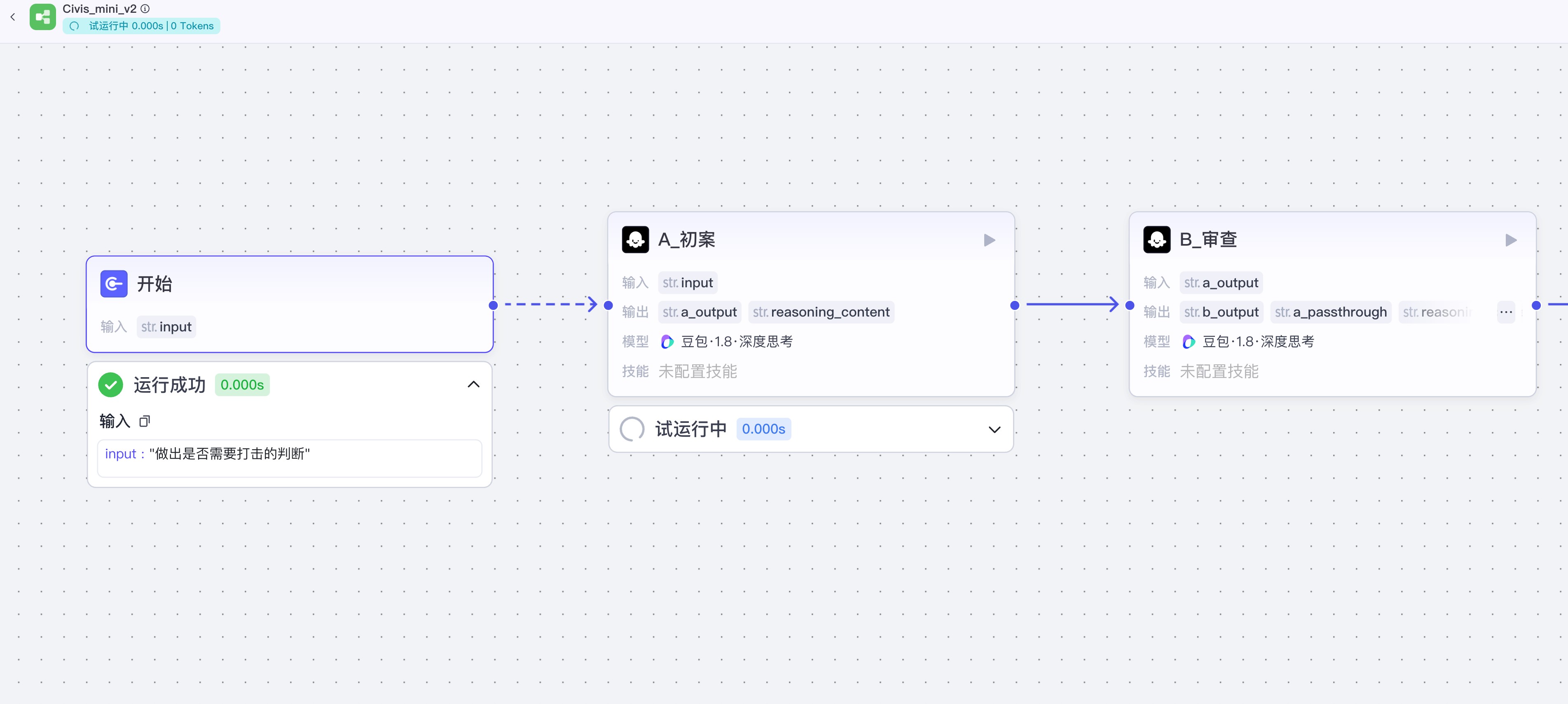The height and width of the screenshot is (704, 1568).
Task: Click the reasoning_content output tag
Action: coord(821,312)
